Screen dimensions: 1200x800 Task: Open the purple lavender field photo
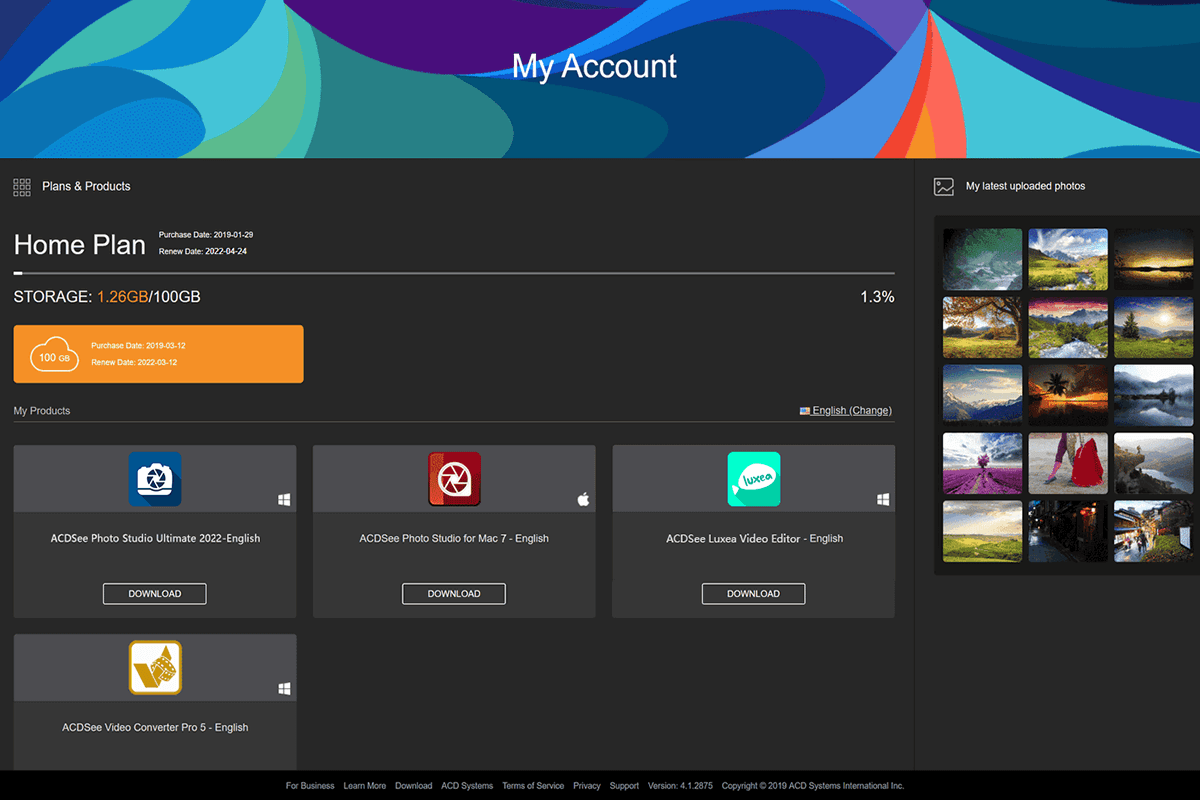pos(983,463)
